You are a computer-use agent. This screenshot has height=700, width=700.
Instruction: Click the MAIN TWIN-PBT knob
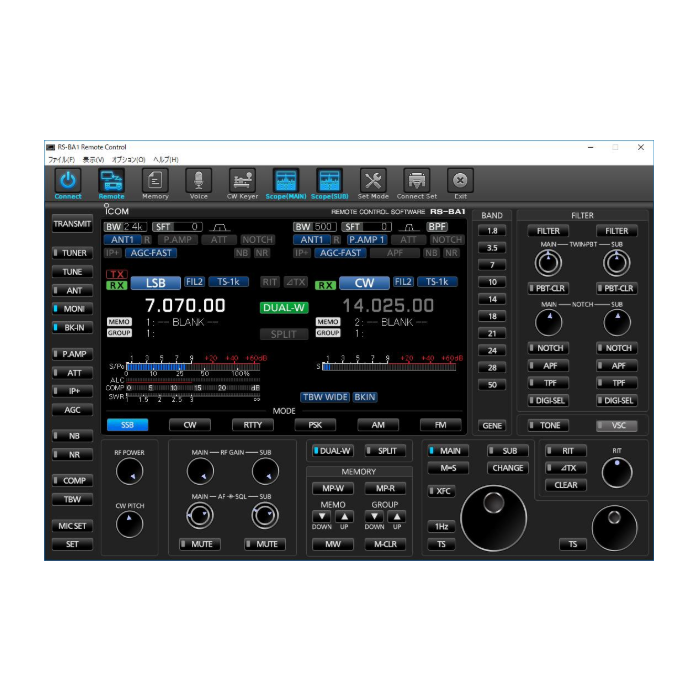tap(548, 263)
